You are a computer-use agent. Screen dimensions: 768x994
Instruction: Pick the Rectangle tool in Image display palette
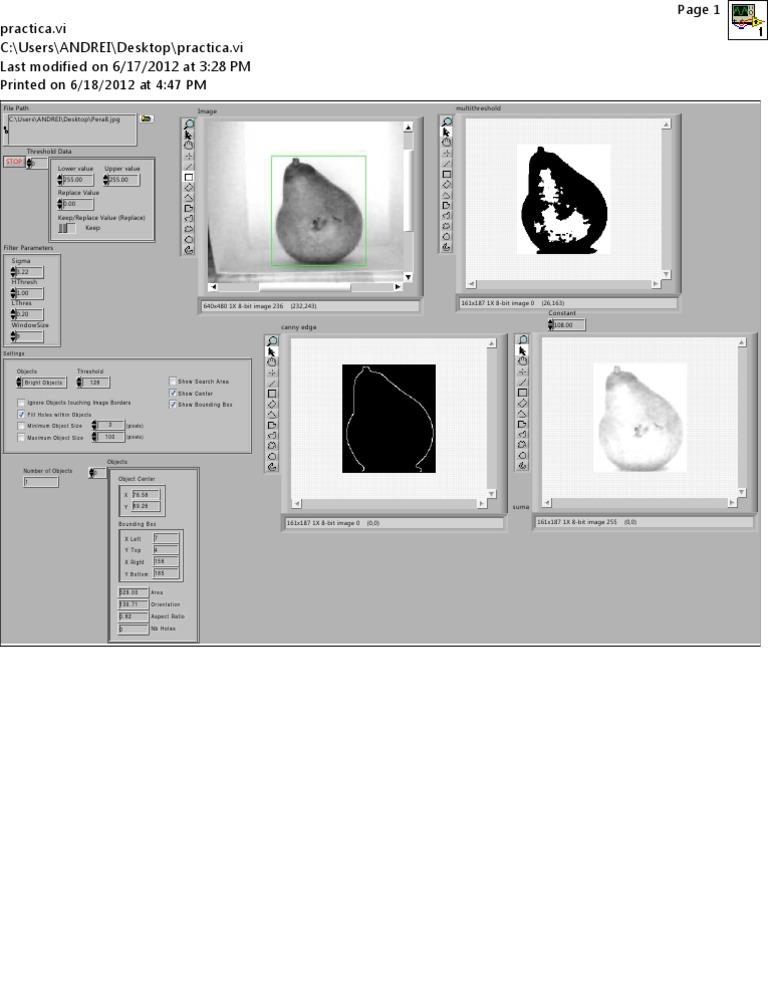click(x=188, y=177)
